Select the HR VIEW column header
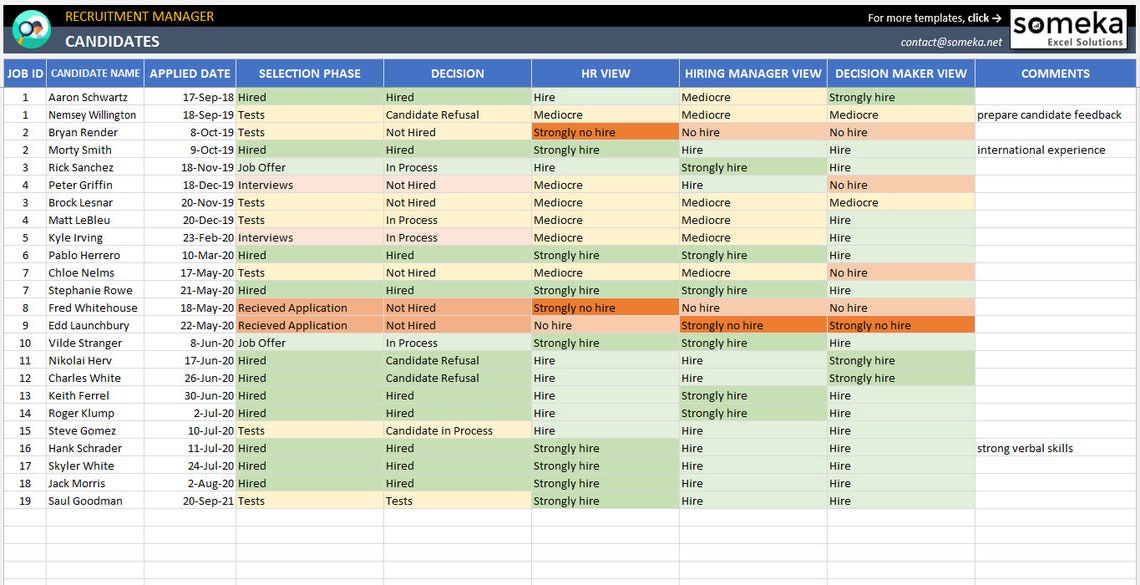The height and width of the screenshot is (585, 1140). 603,73
